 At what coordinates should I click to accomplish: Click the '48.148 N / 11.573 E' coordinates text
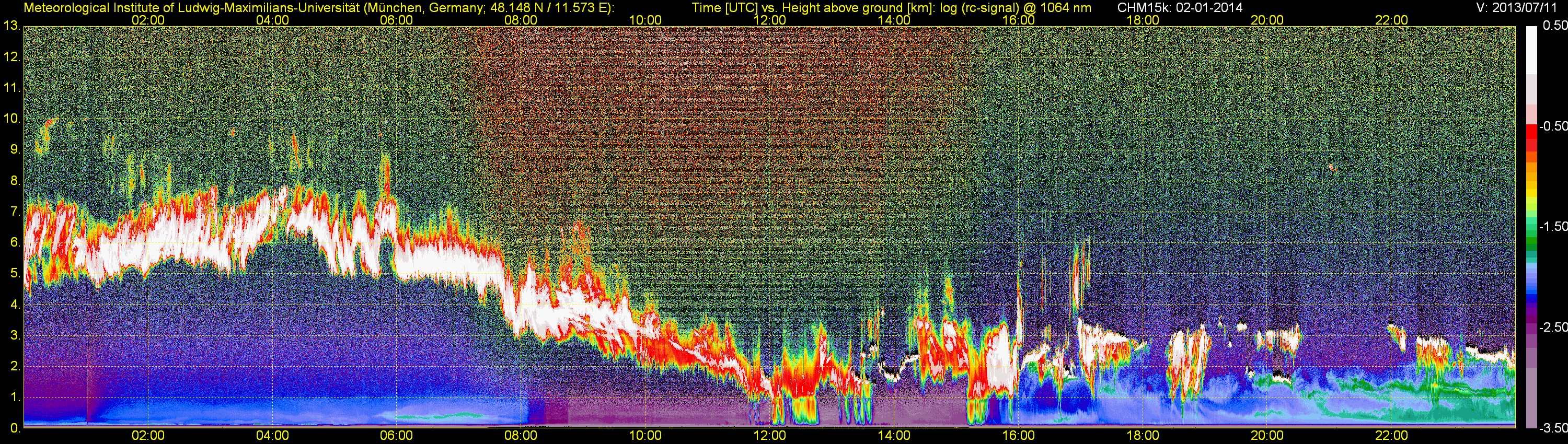547,7
